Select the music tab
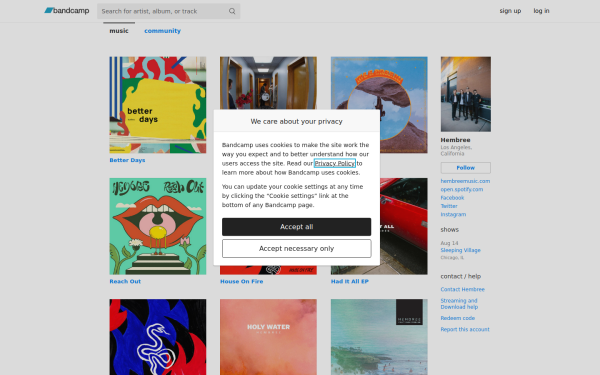Screen dimensions: 600x375 (x=119, y=31)
